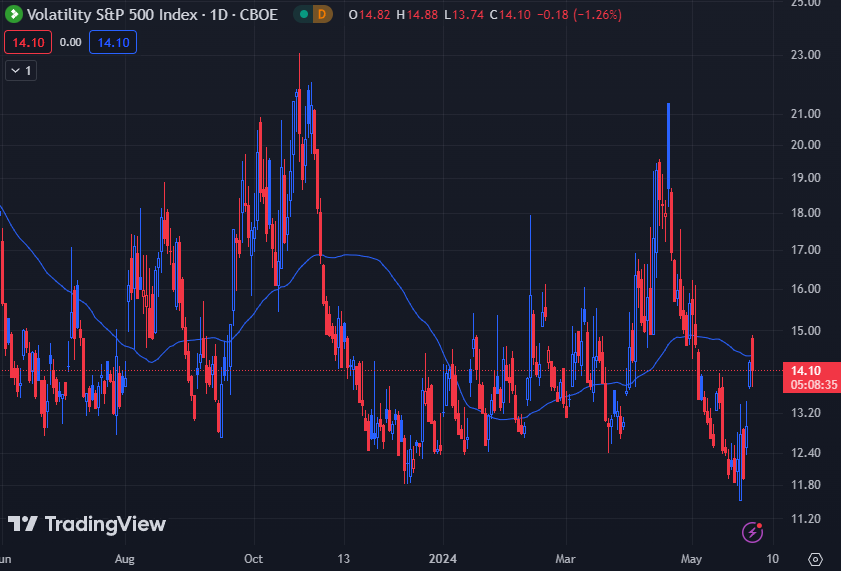Click the 21.00 price scale label
841x571 pixels.
[x=806, y=114]
